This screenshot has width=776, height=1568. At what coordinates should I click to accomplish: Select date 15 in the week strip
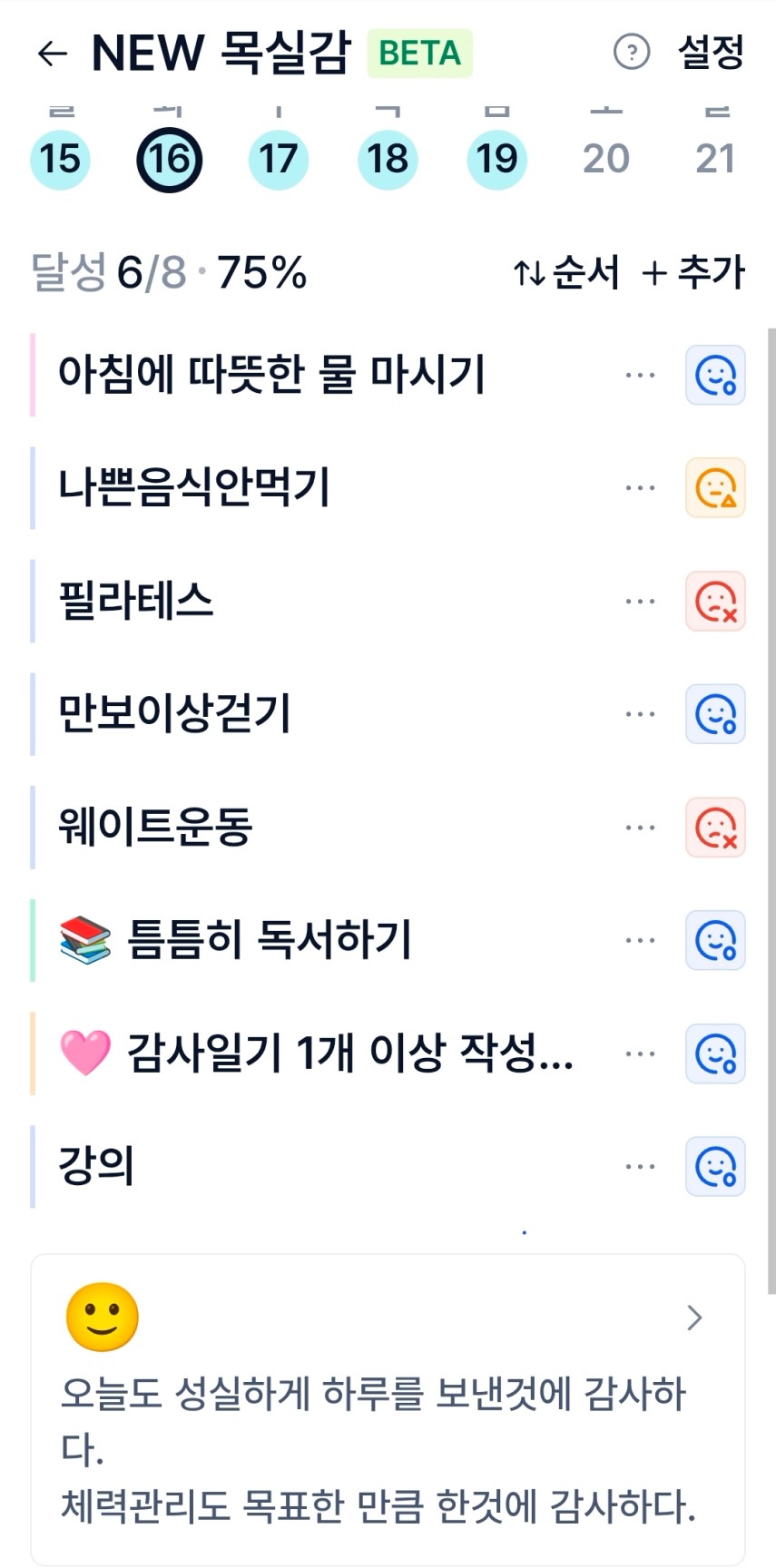coord(60,160)
